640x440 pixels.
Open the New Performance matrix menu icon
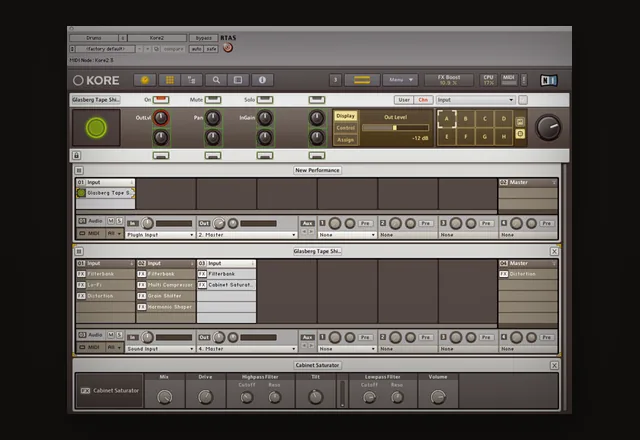(x=79, y=170)
